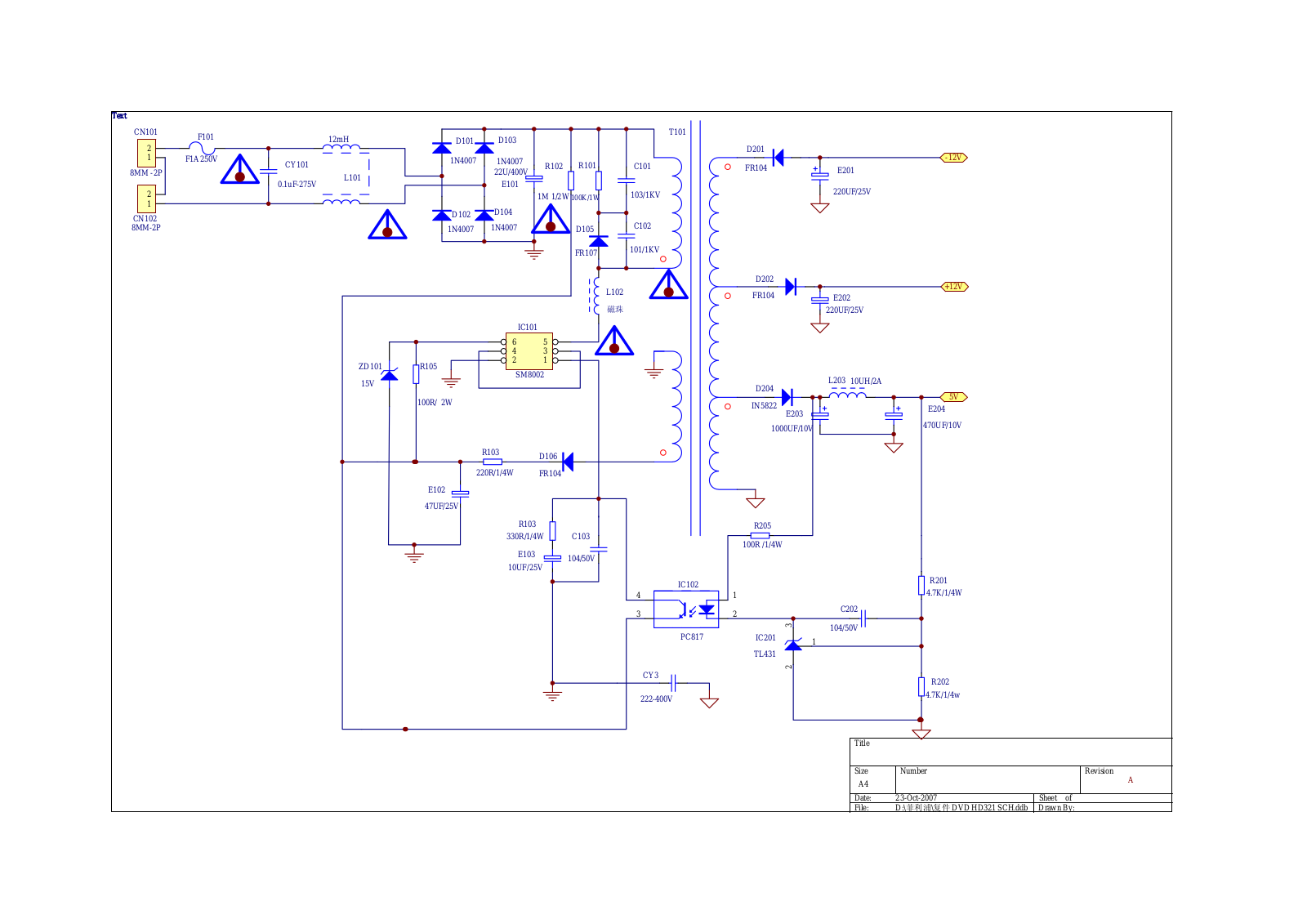The width and height of the screenshot is (1307, 924).
Task: Click the 'TL431' part name
Action: pyautogui.click(x=765, y=654)
